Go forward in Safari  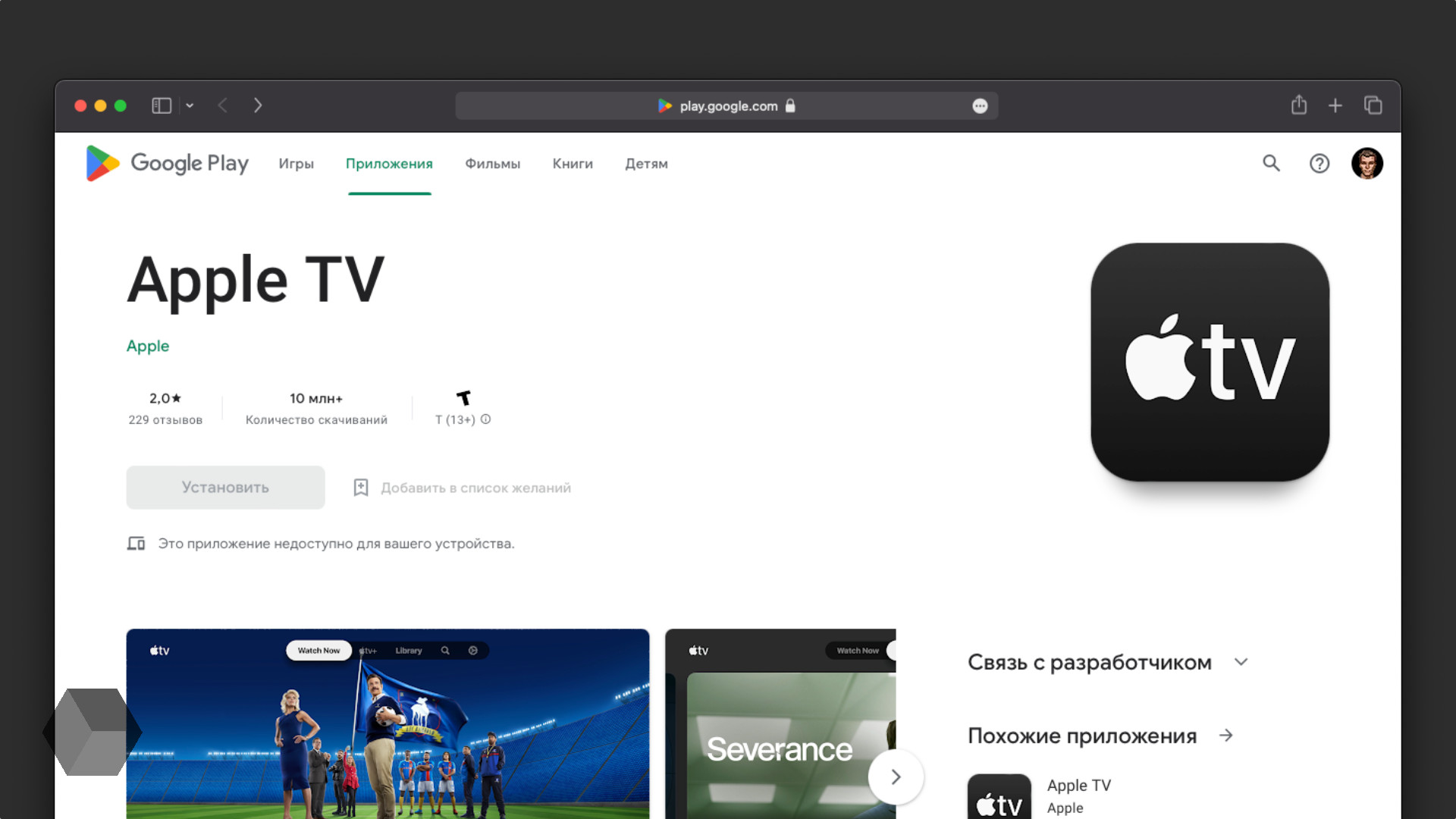258,105
